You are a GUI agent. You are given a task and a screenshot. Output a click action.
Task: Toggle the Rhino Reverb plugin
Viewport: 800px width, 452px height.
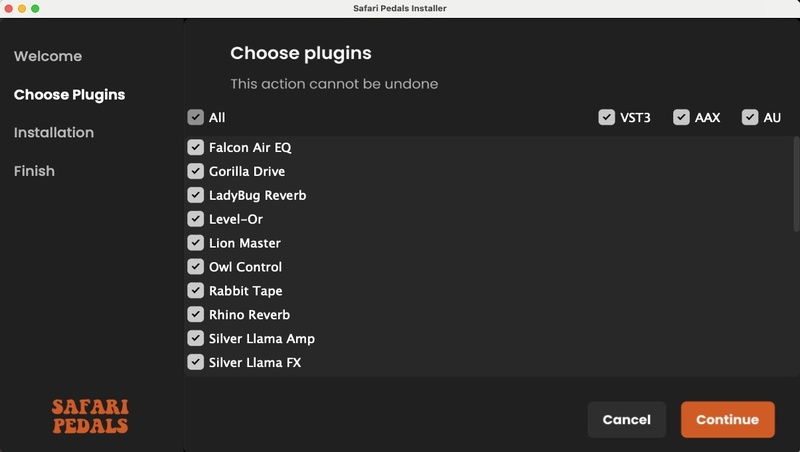click(x=196, y=315)
